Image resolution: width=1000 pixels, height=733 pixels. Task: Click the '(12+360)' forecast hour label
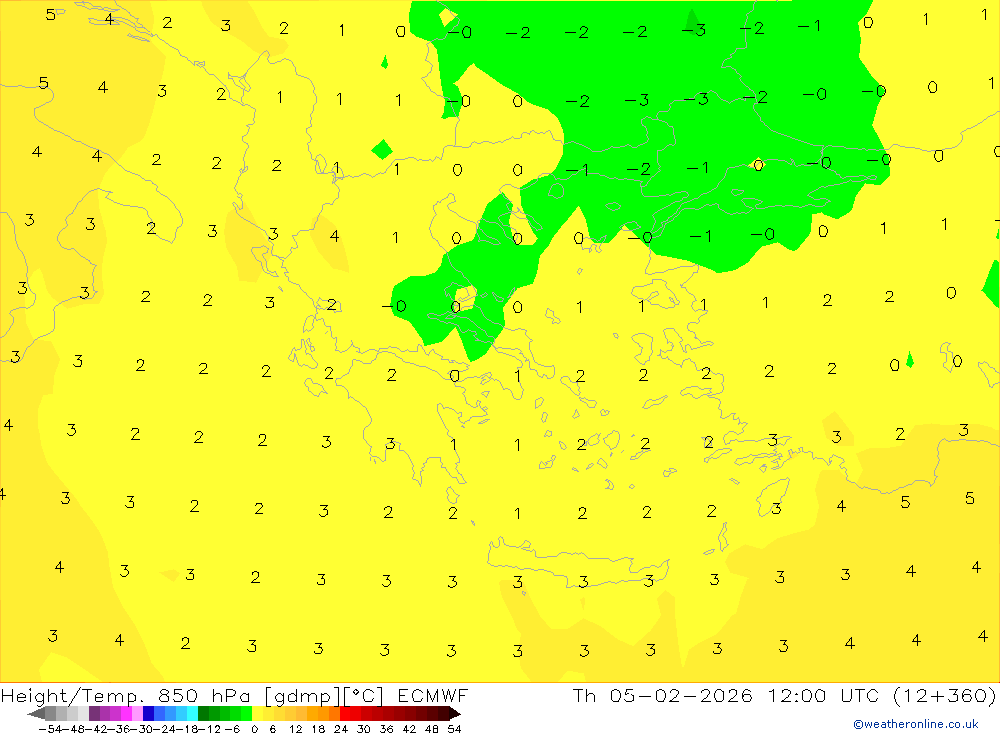tap(944, 695)
